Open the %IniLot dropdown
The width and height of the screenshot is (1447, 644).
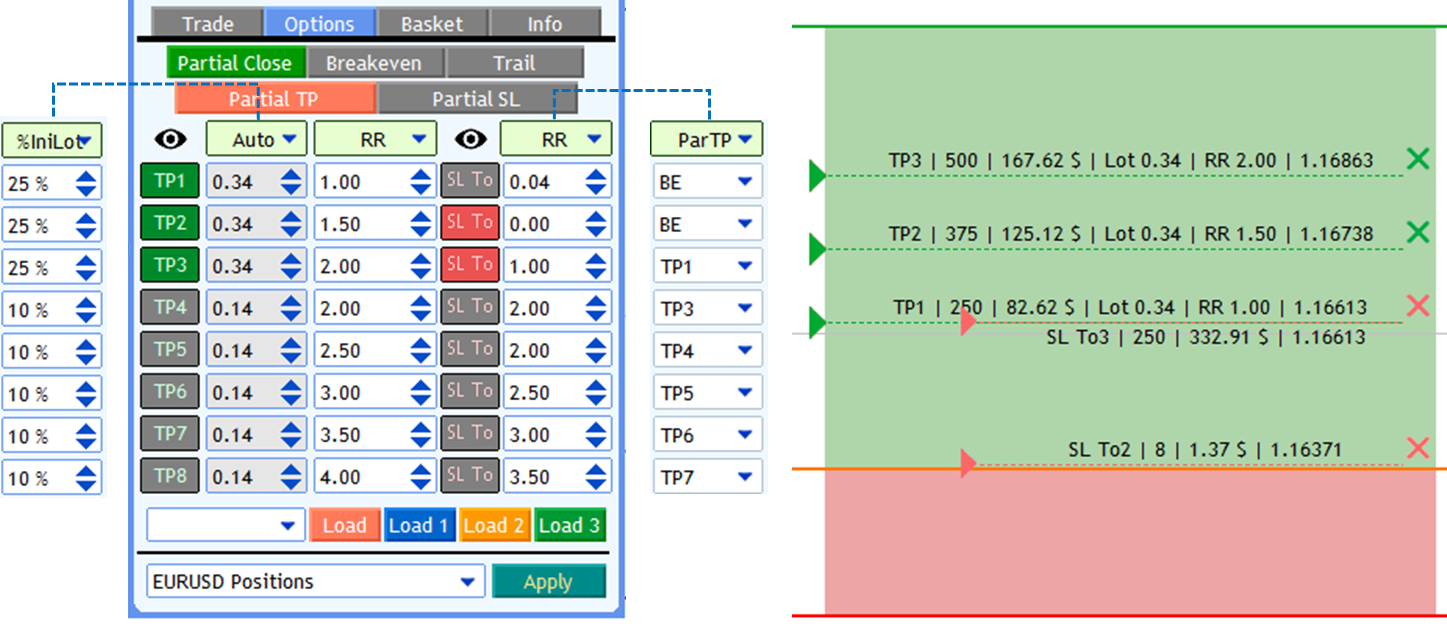[x=52, y=140]
